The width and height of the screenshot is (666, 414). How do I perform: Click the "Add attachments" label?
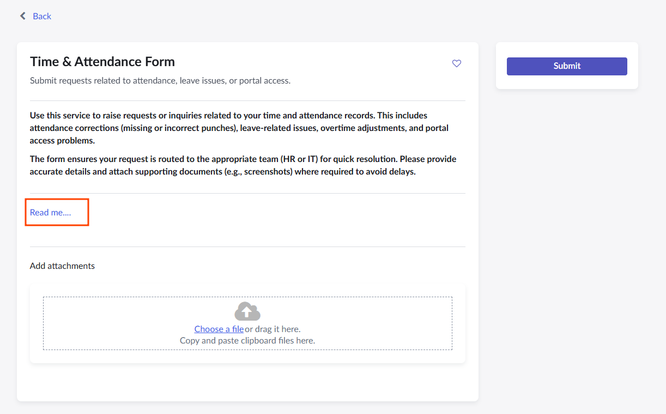click(x=62, y=266)
